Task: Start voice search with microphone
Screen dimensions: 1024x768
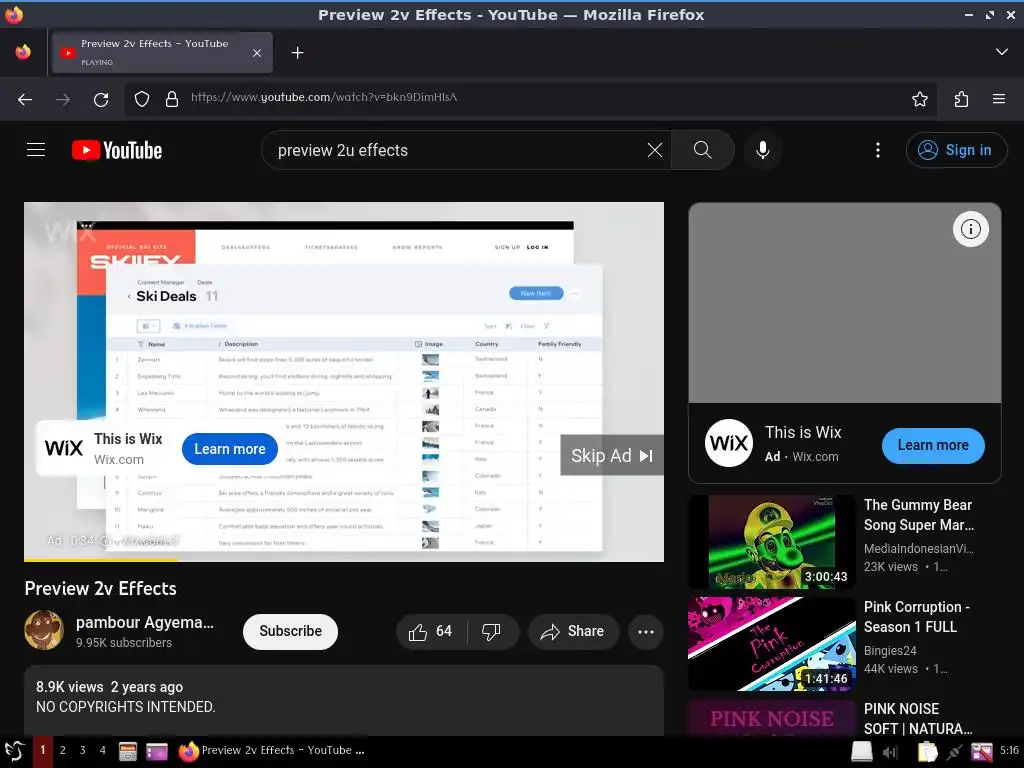Action: click(x=762, y=150)
